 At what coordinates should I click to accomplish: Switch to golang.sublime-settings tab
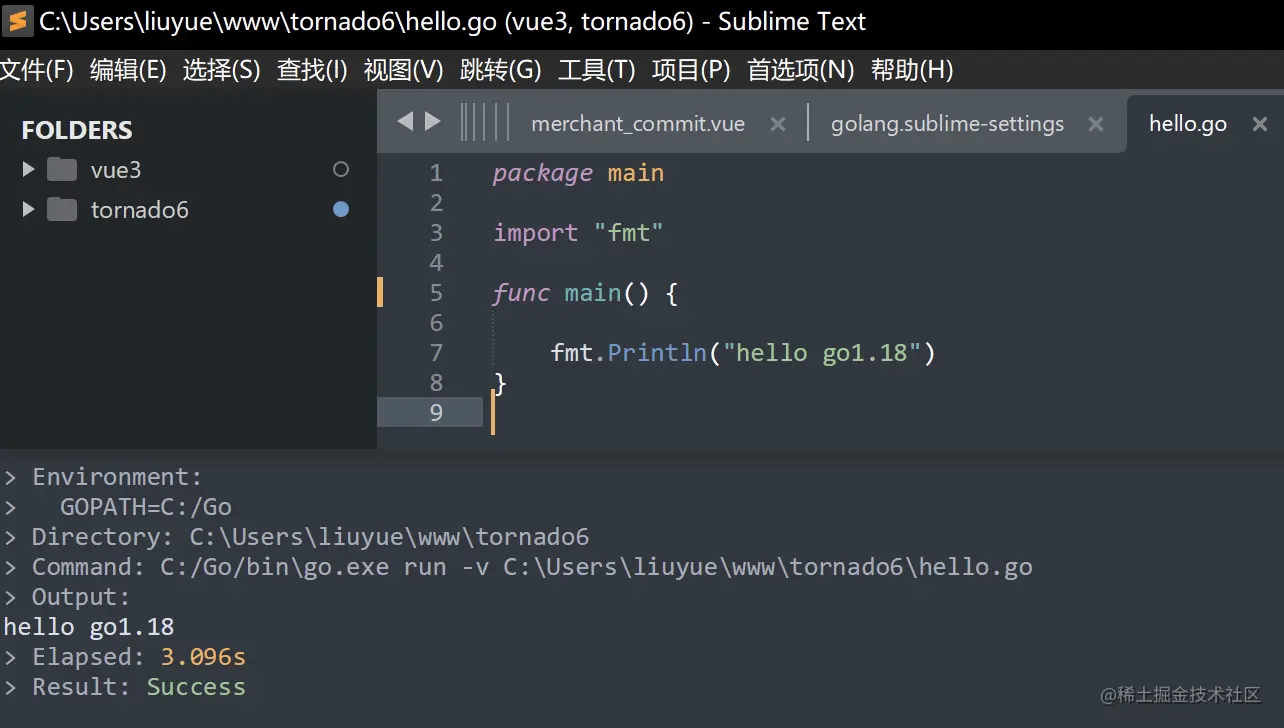[947, 124]
